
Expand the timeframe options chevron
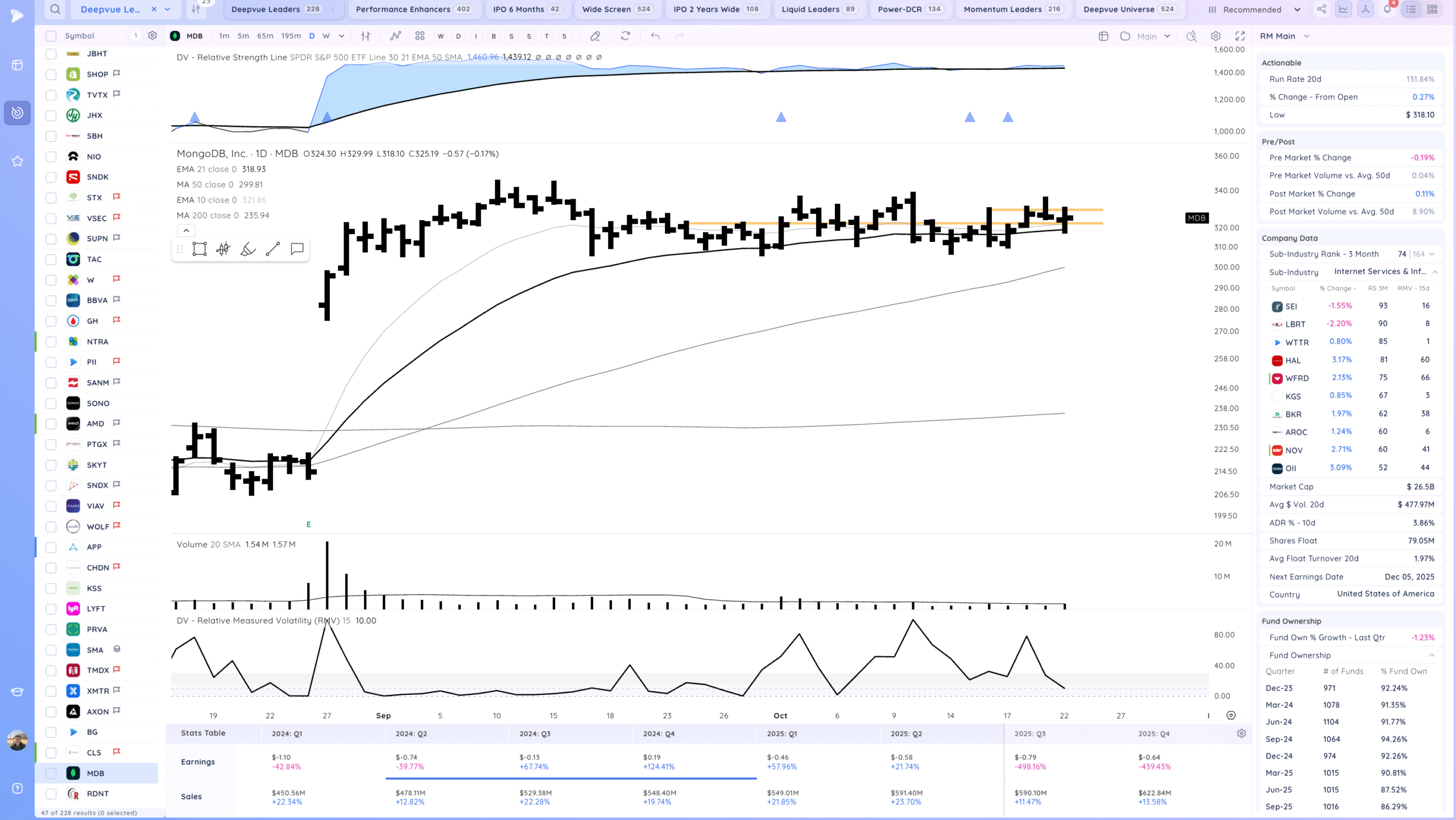341,36
